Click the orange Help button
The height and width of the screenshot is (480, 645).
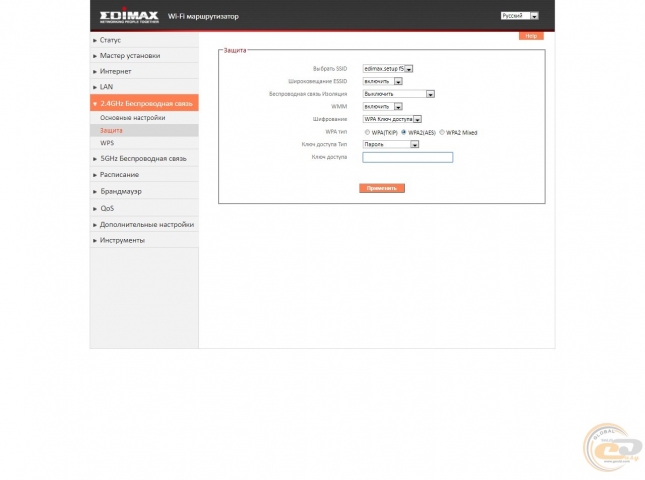(x=531, y=36)
